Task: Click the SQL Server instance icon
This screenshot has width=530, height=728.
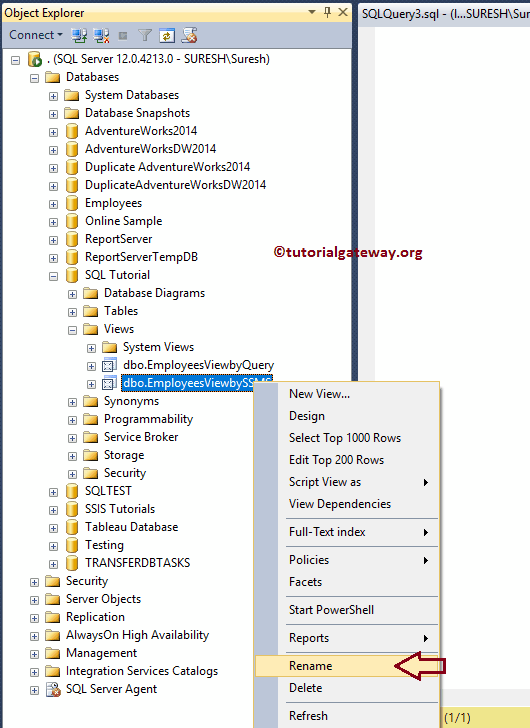Action: tap(35, 59)
